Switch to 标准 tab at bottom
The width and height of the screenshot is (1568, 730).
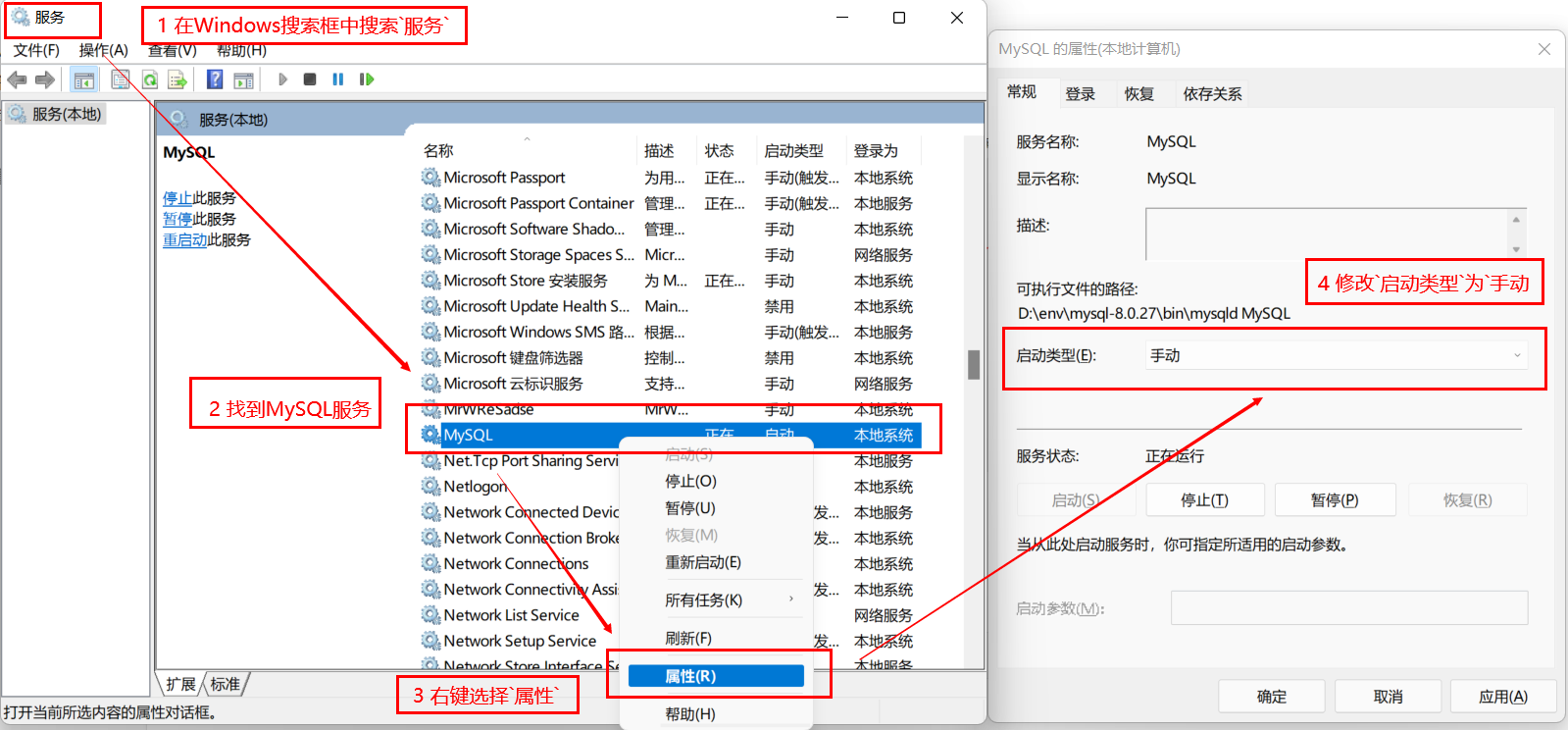tap(226, 684)
